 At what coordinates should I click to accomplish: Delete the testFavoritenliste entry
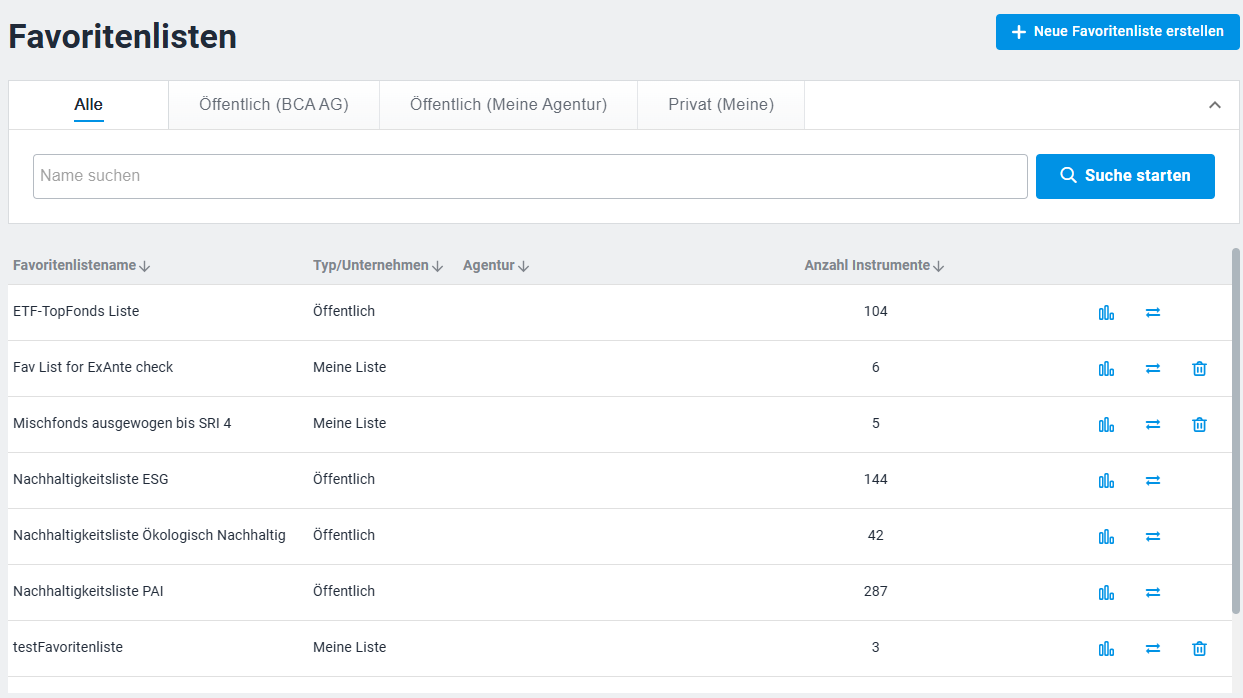coord(1199,648)
